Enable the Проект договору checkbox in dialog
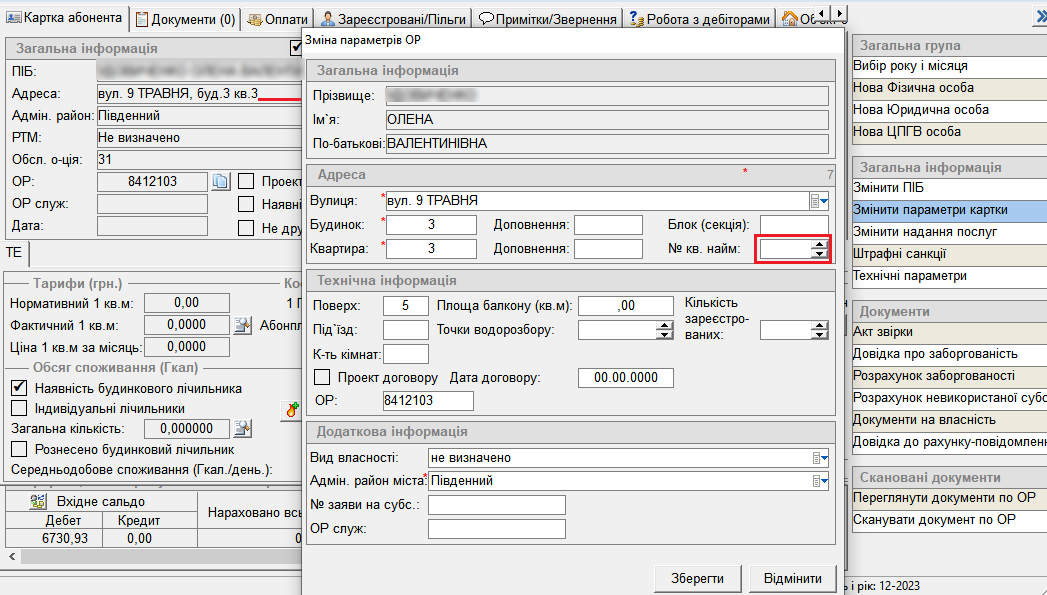The width and height of the screenshot is (1047, 595). [322, 378]
